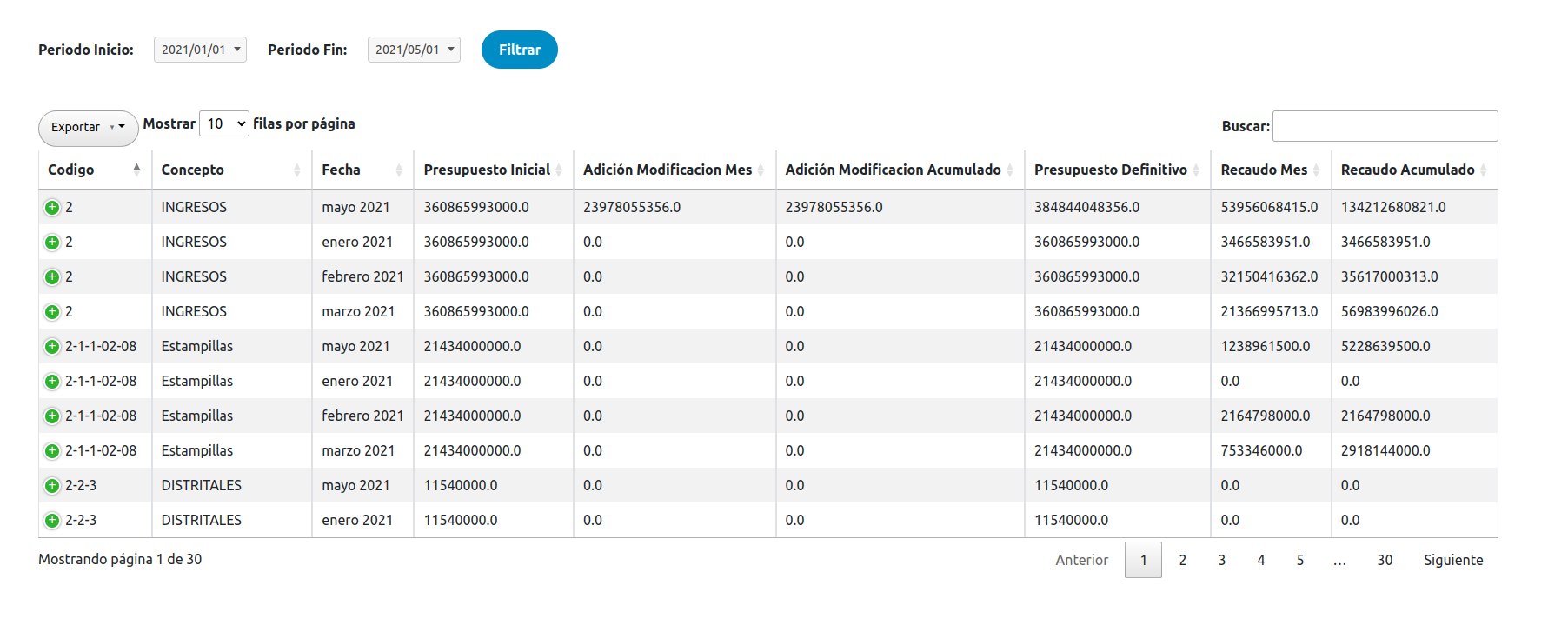The width and height of the screenshot is (1568, 632).
Task: Go to pagination page 2
Action: [x=1183, y=560]
